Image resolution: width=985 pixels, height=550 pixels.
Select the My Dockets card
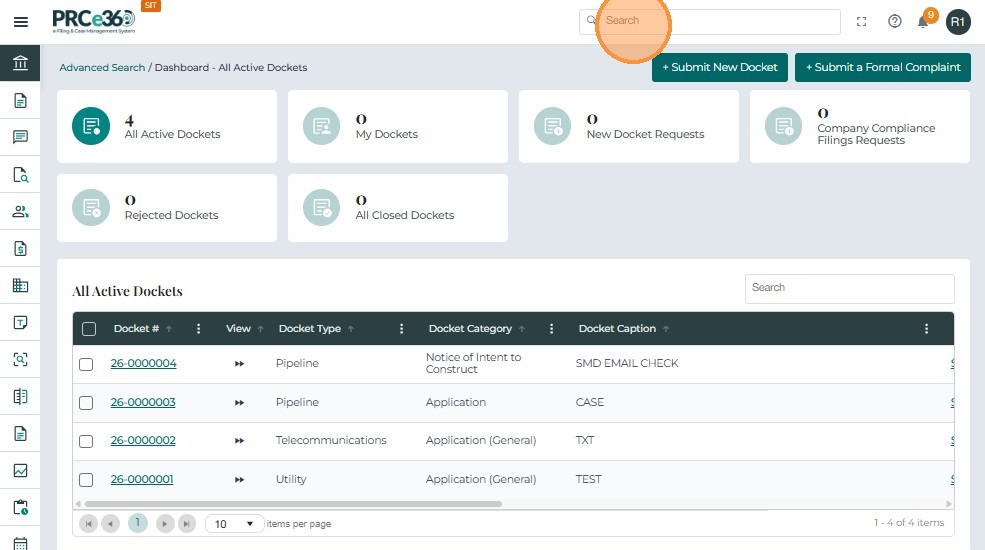[x=397, y=127]
